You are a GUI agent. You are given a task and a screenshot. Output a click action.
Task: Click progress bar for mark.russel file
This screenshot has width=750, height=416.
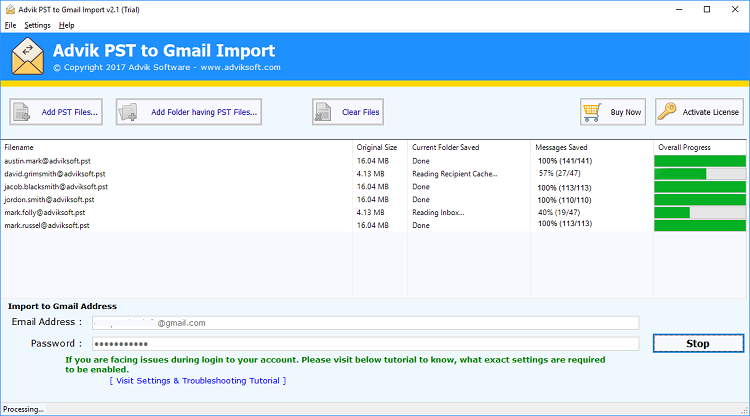[x=700, y=225]
